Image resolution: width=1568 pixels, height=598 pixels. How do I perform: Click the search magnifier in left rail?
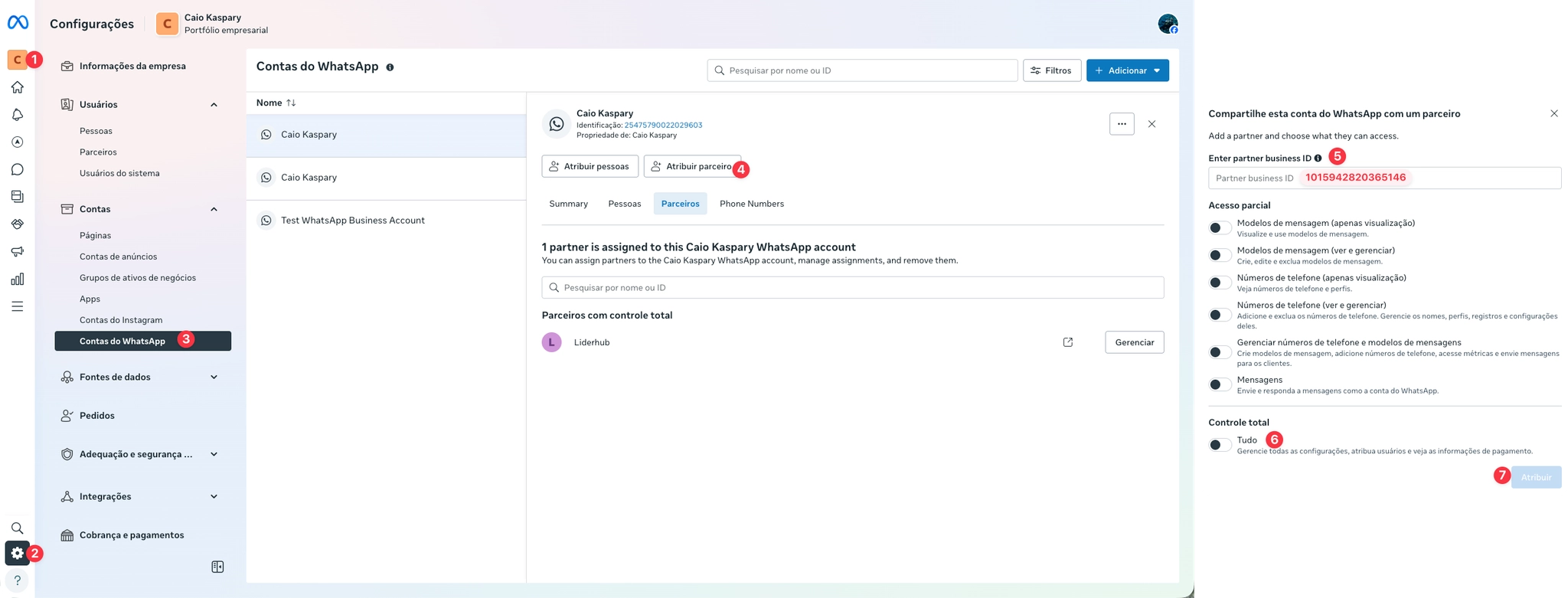coord(17,528)
